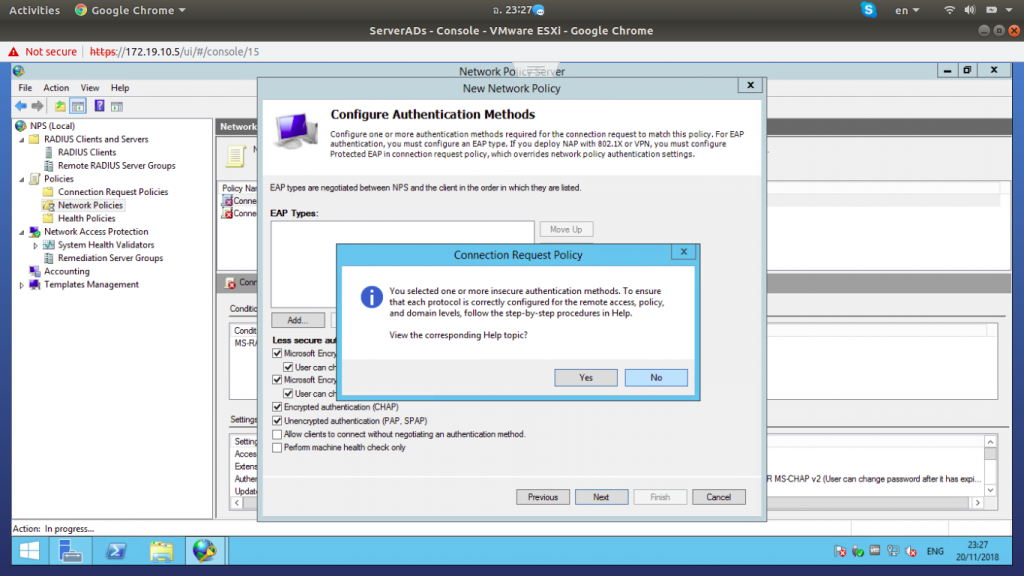The image size is (1024, 576).
Task: Close the Connection Request Policy dialog
Action: click(x=684, y=252)
